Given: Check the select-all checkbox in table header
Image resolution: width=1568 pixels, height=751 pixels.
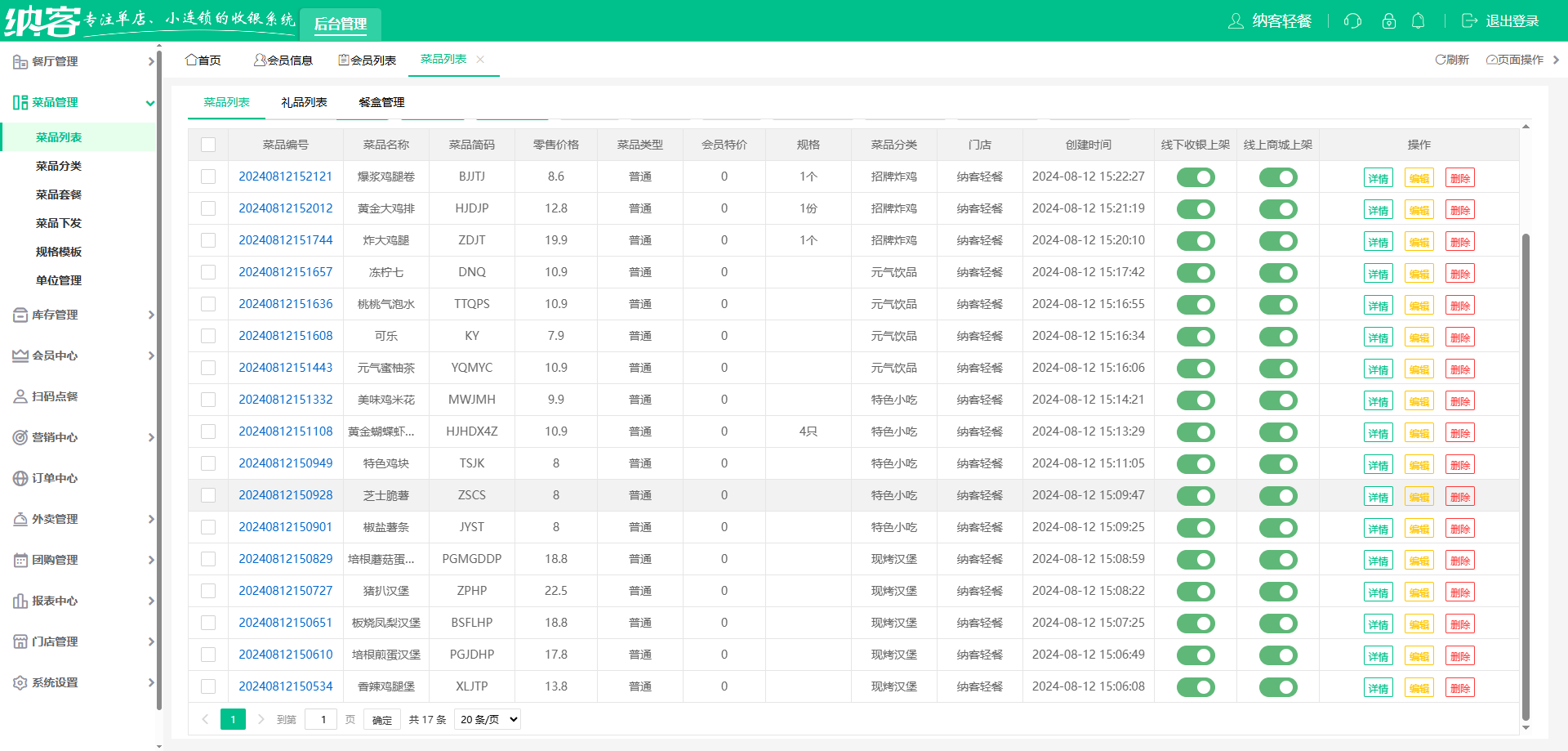Looking at the screenshot, I should pos(208,145).
